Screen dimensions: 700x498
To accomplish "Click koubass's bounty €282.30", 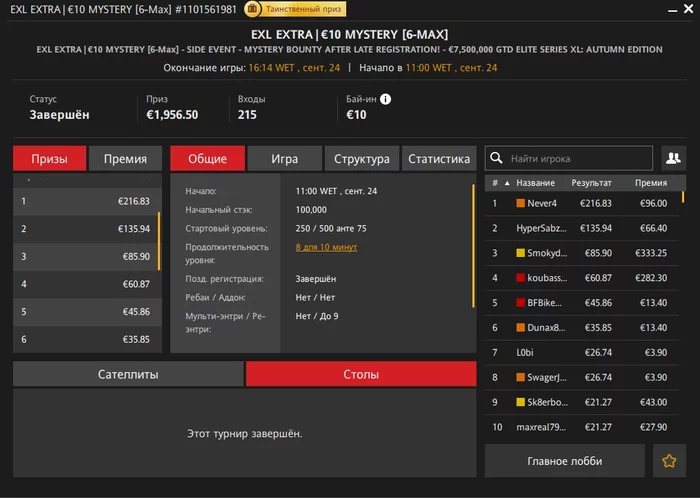I will (651, 278).
